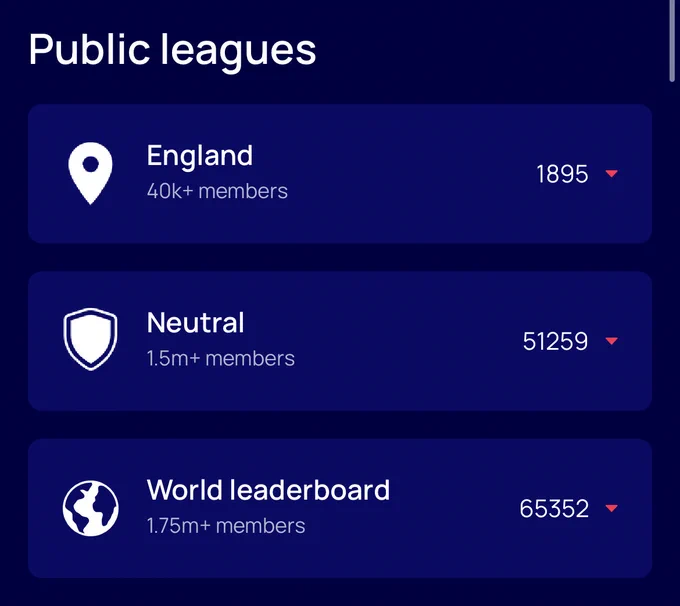This screenshot has height=606, width=680.
Task: Click the 1.5m+ members text
Action: click(221, 359)
